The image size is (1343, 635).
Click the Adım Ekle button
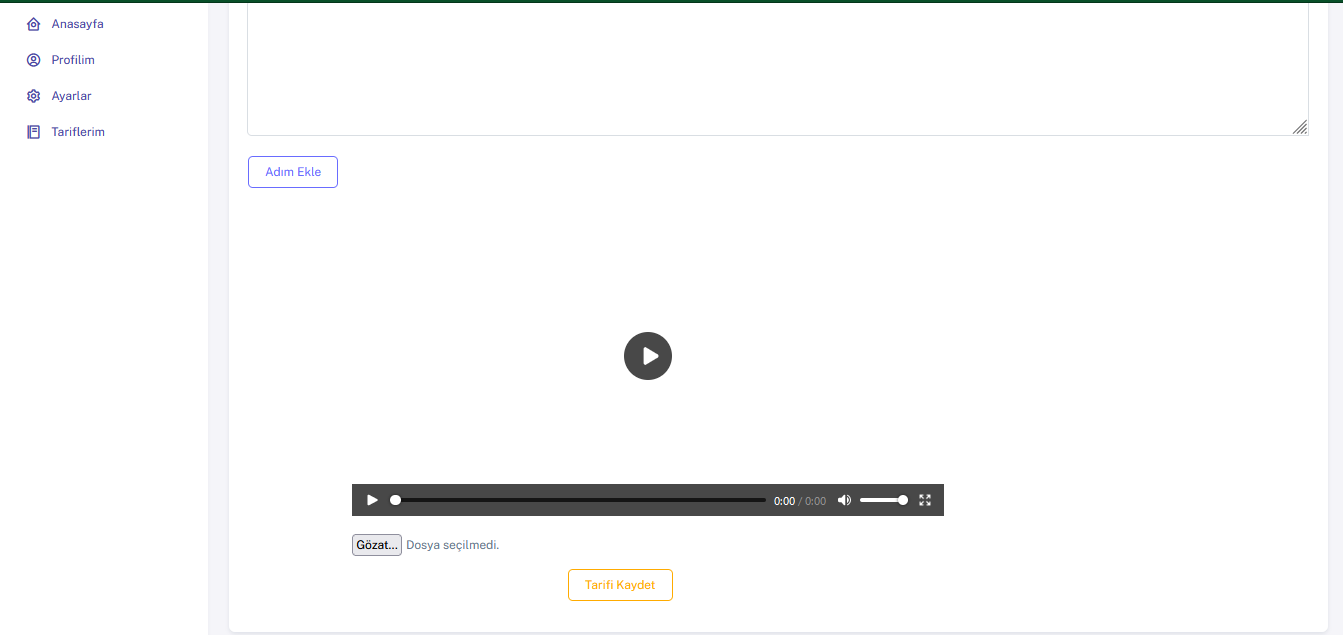pyautogui.click(x=292, y=171)
